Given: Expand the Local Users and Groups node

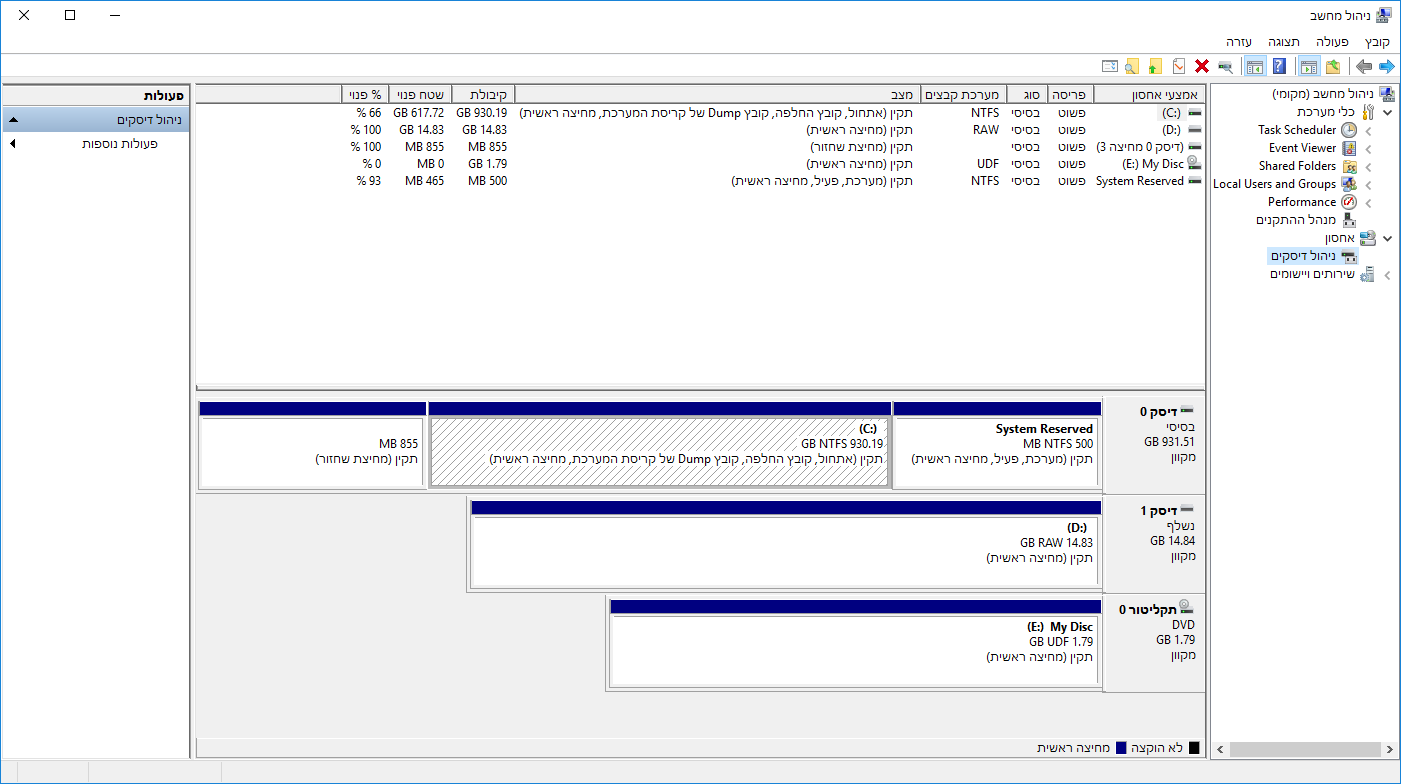Looking at the screenshot, I should click(1368, 184).
